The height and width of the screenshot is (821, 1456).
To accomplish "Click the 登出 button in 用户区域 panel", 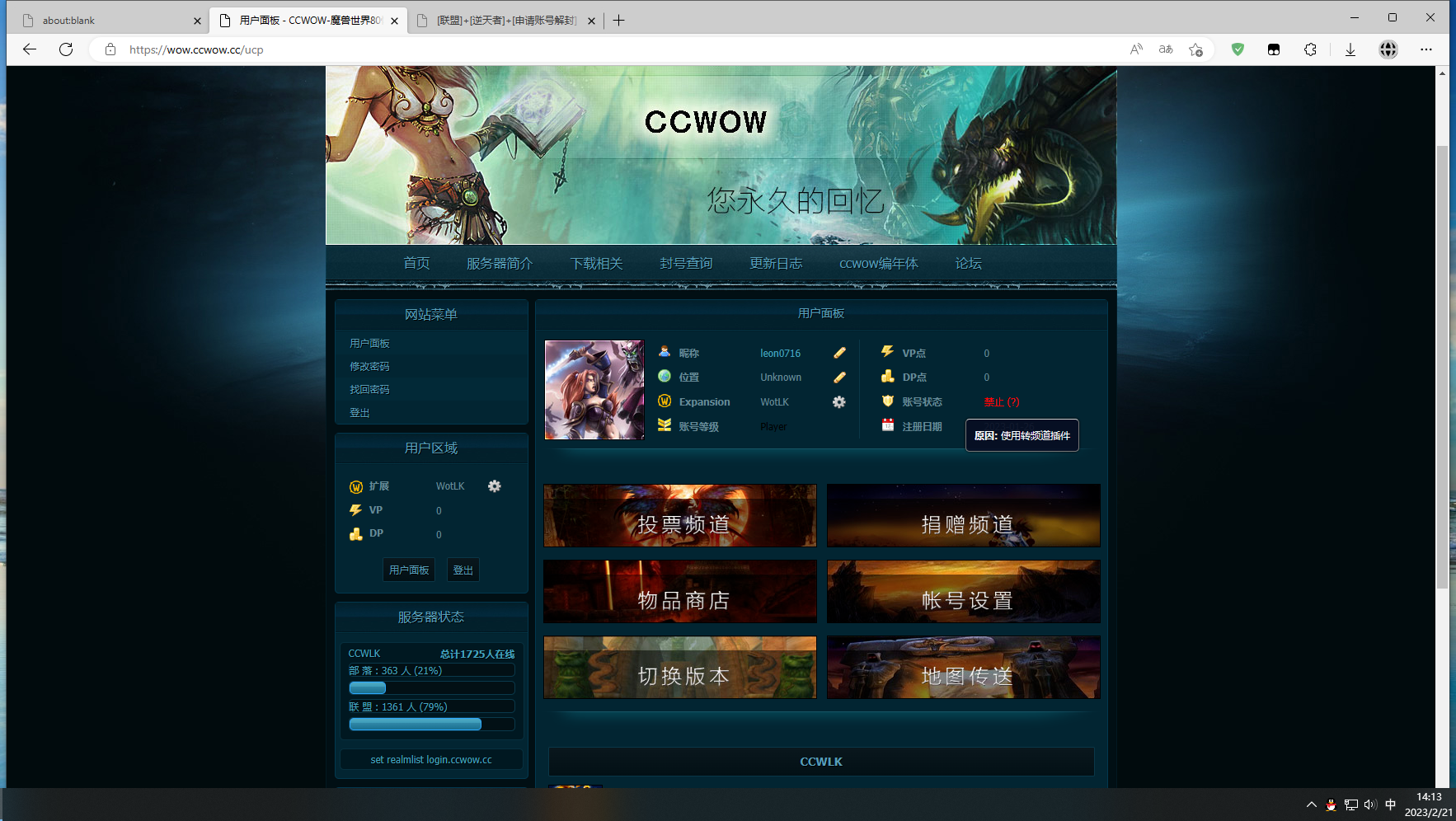I will coord(463,570).
